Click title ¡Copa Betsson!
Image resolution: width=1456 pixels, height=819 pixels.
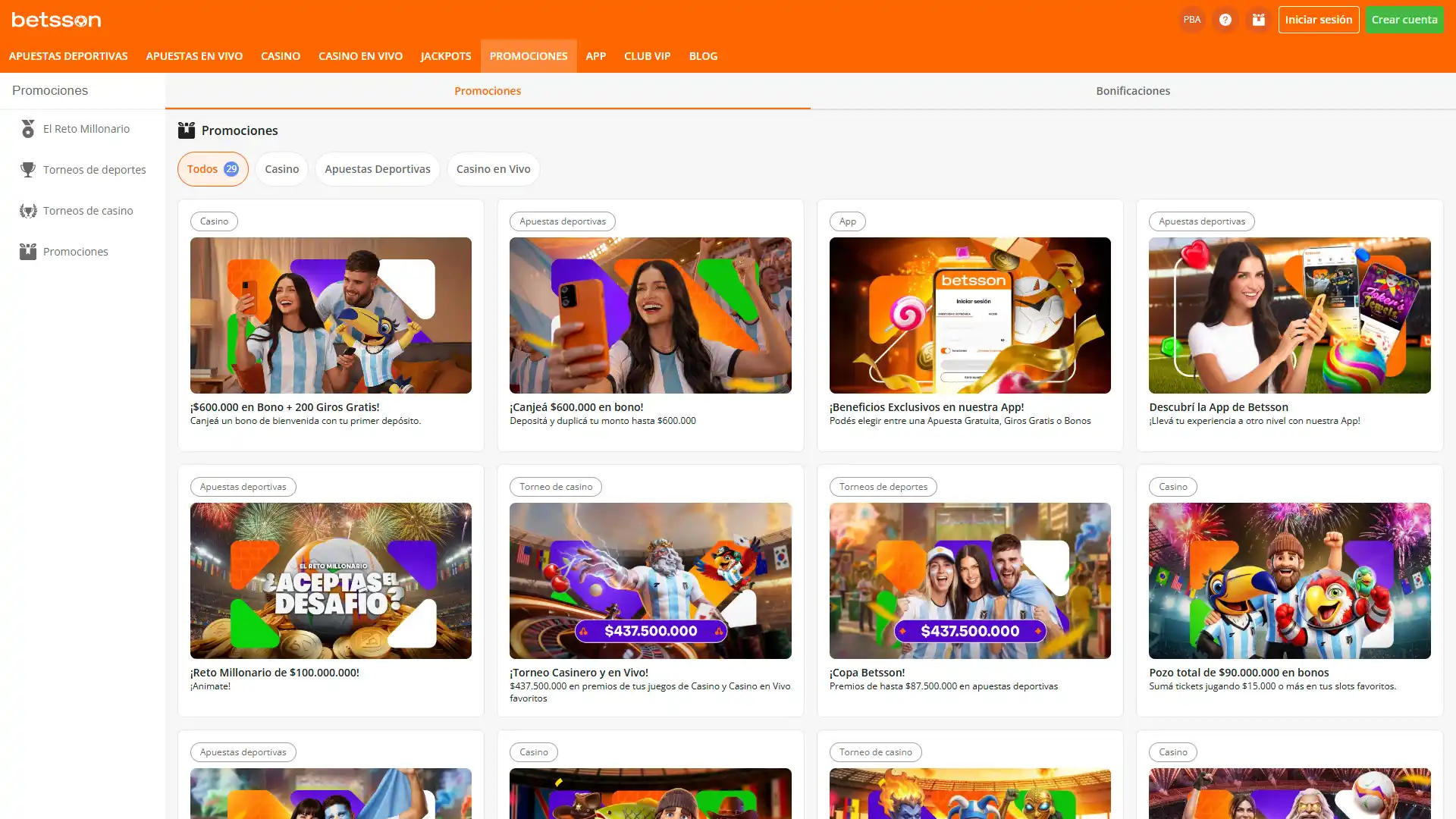click(867, 673)
